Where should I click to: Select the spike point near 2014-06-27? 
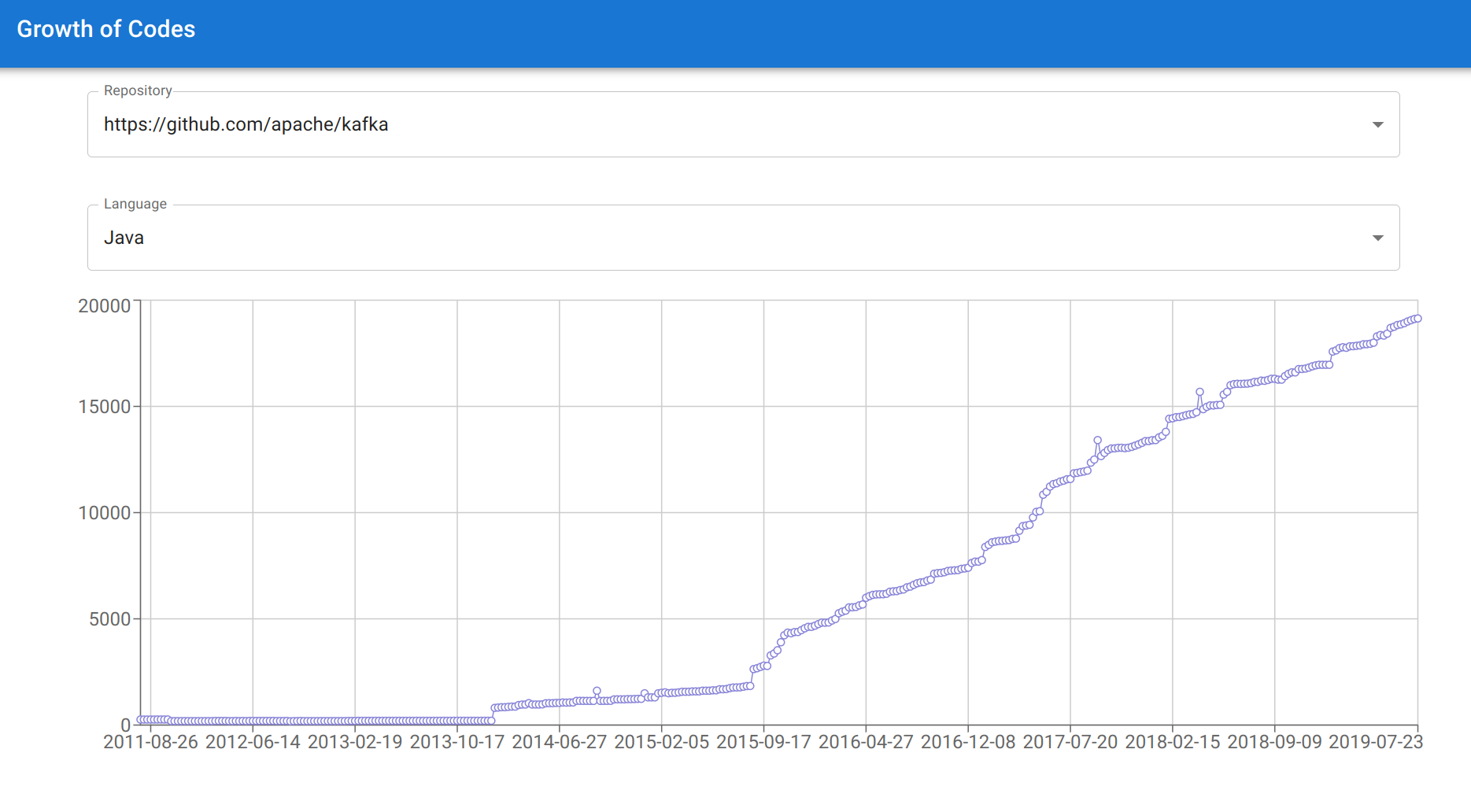596,690
